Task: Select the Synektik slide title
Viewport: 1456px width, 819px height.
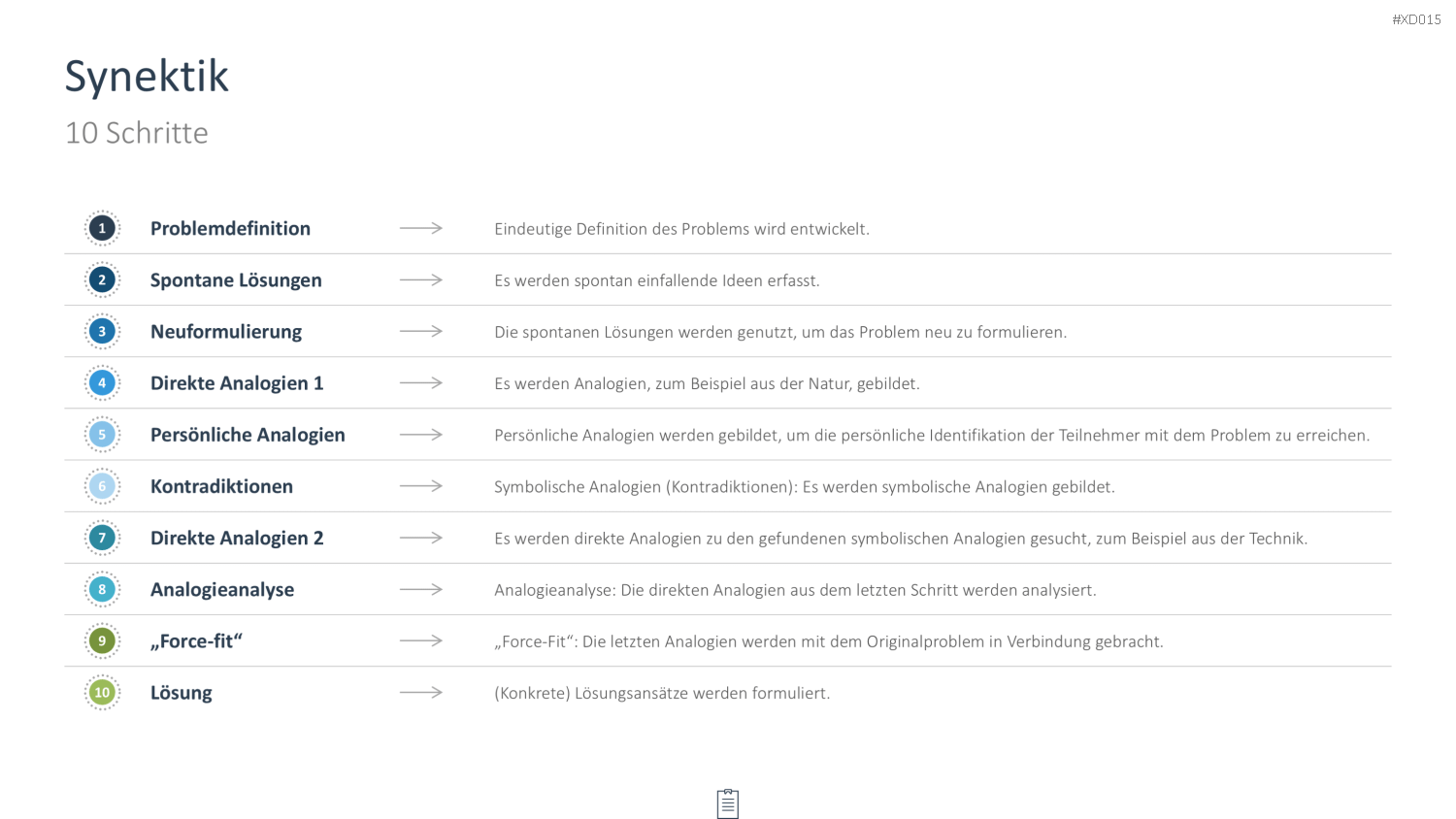Action: [x=147, y=77]
